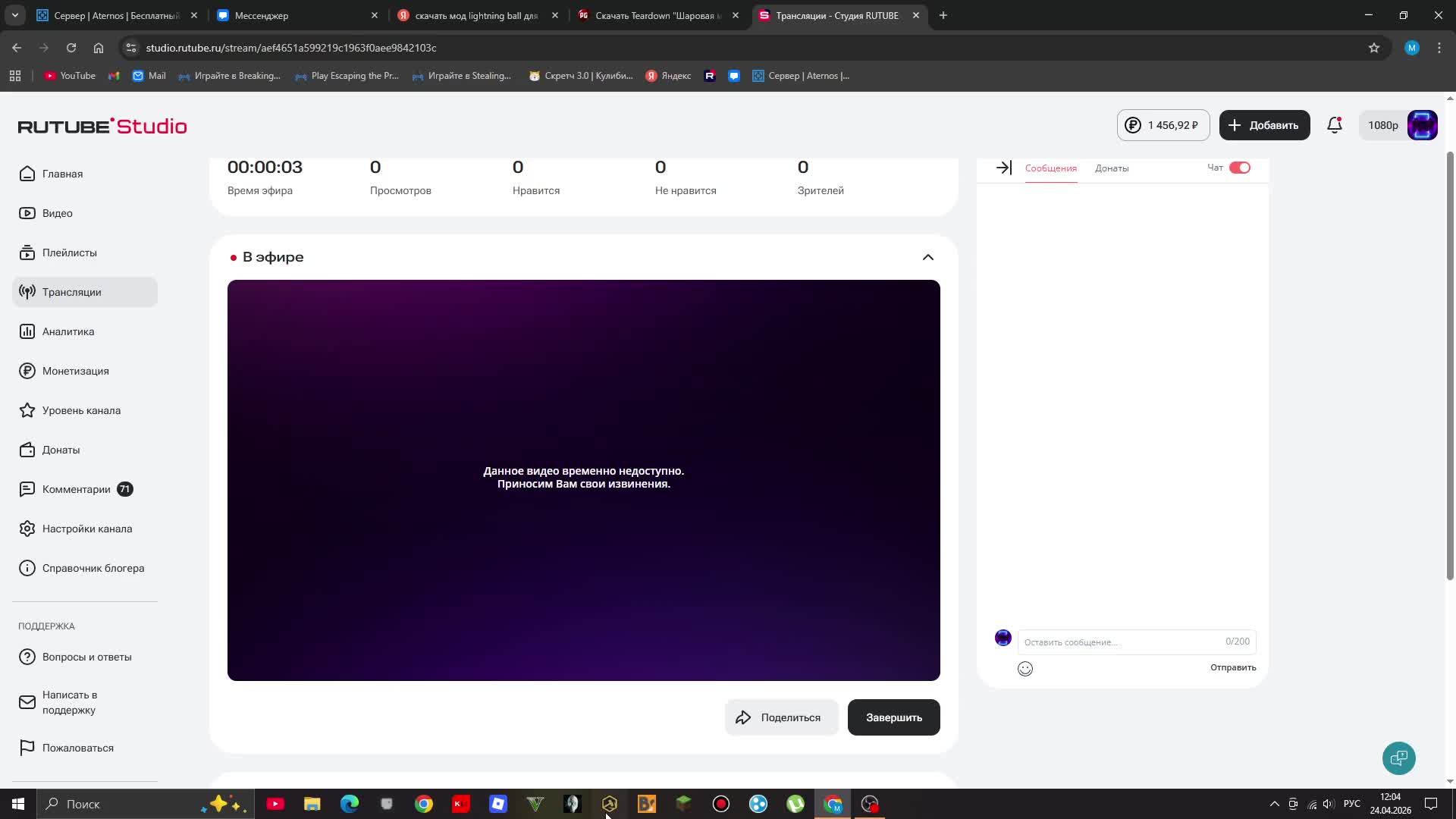Toggle the Чат switch off
The width and height of the screenshot is (1456, 819).
click(x=1240, y=168)
